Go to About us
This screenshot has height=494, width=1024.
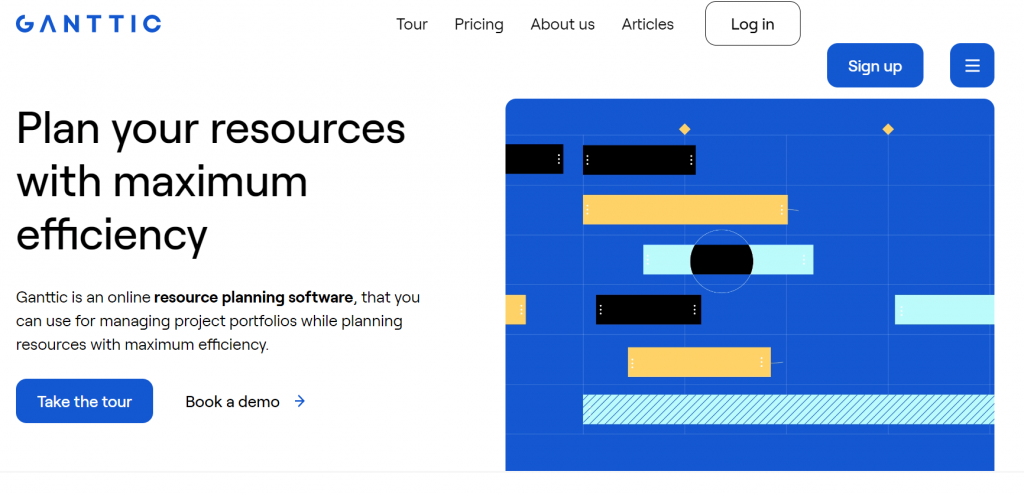(x=562, y=24)
